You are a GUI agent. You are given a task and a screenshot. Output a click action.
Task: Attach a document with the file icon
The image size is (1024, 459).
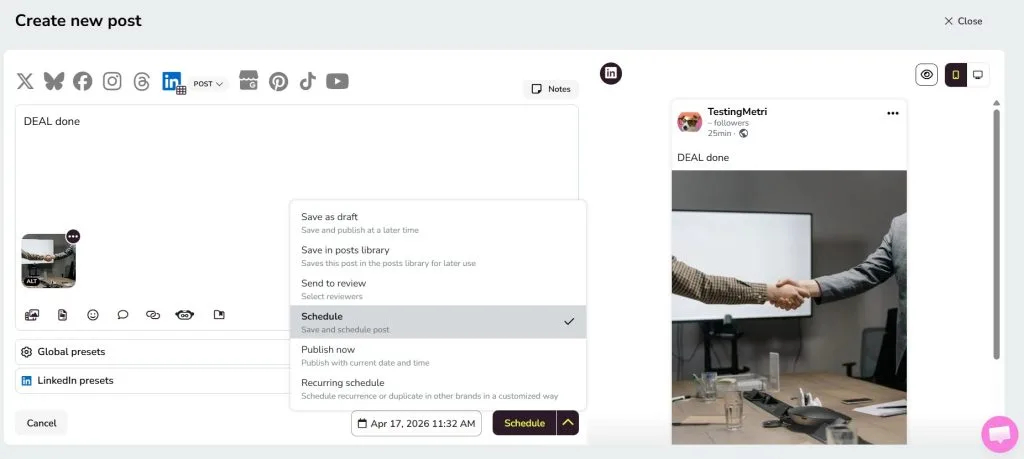click(x=63, y=315)
